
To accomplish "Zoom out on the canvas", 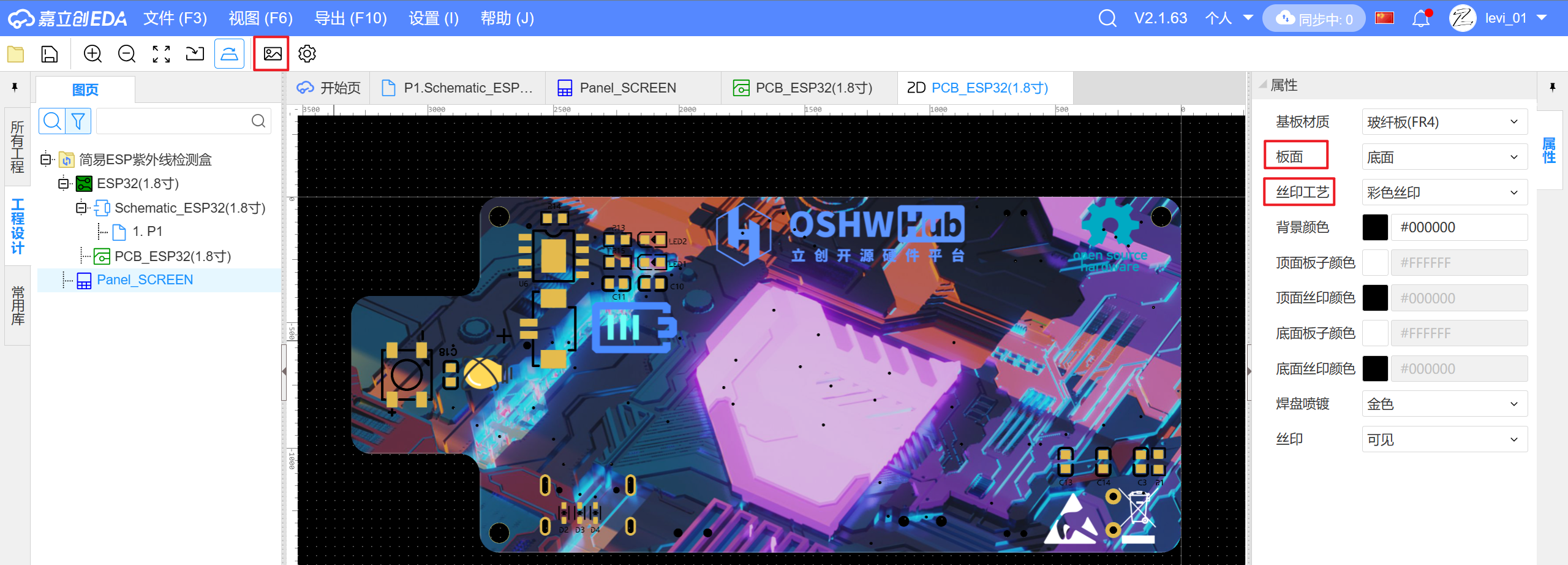I will pyautogui.click(x=127, y=54).
